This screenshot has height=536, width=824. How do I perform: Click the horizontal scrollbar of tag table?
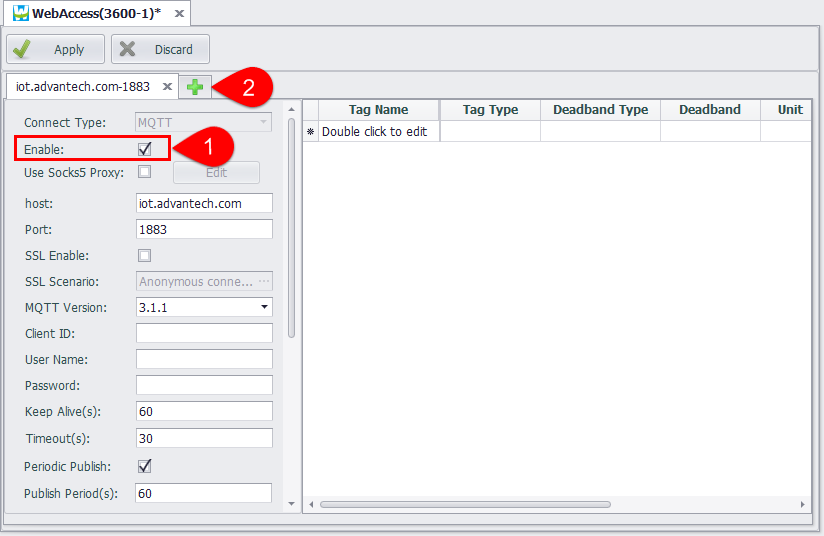point(464,504)
